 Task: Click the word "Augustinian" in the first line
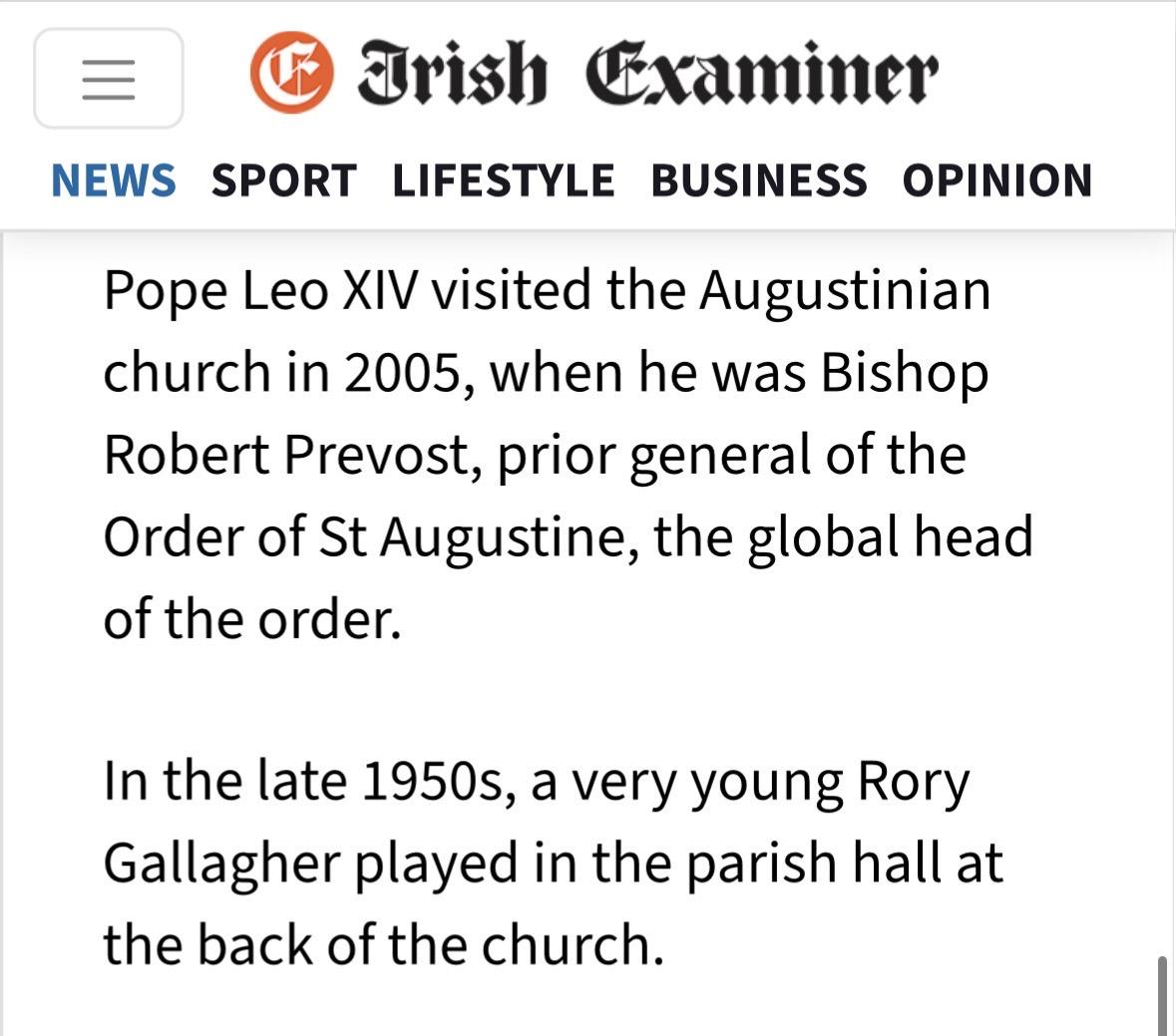(x=845, y=291)
